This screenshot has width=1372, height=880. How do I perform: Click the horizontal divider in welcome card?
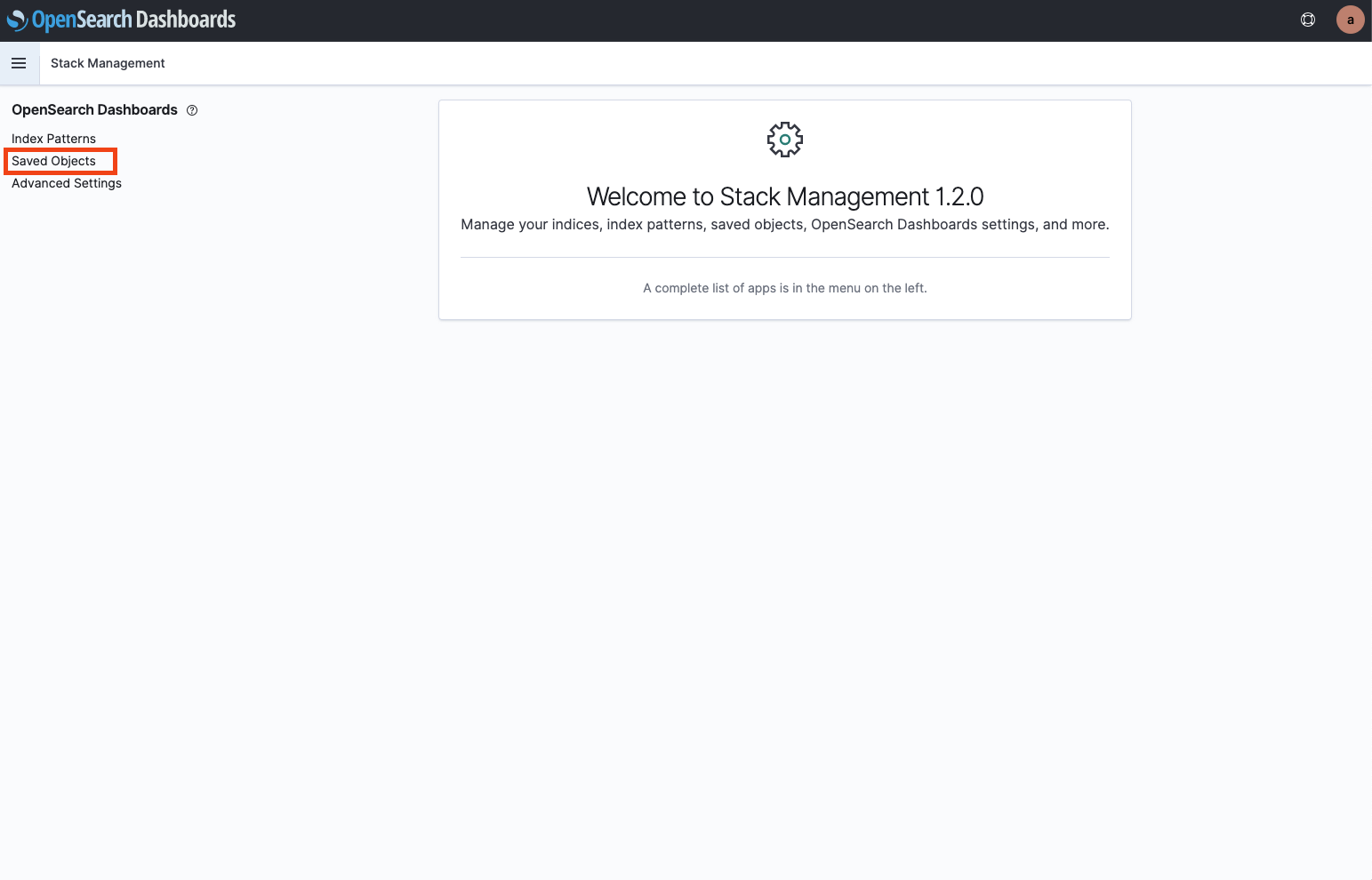pos(784,257)
